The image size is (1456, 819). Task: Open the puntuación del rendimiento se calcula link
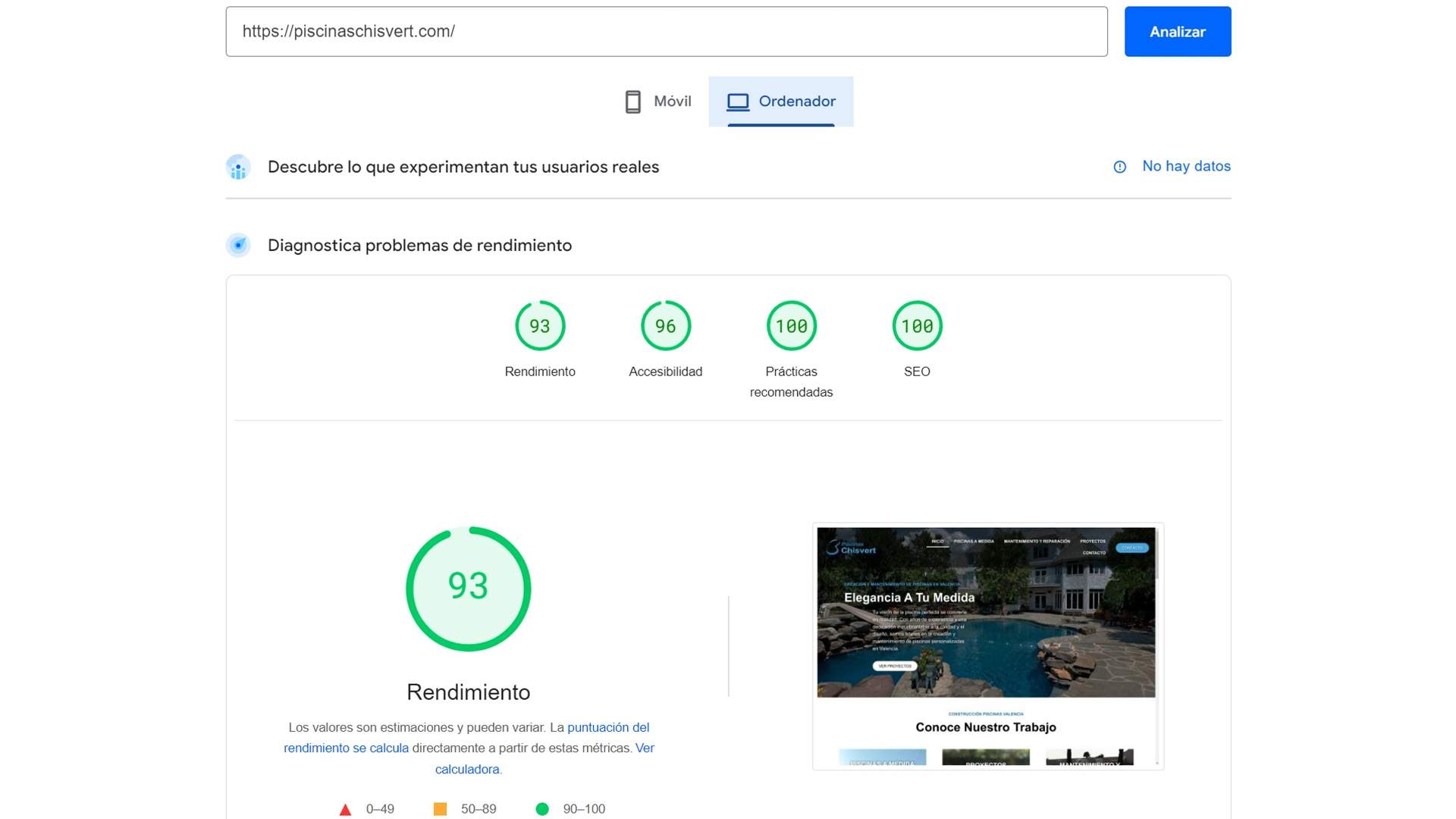[607, 727]
